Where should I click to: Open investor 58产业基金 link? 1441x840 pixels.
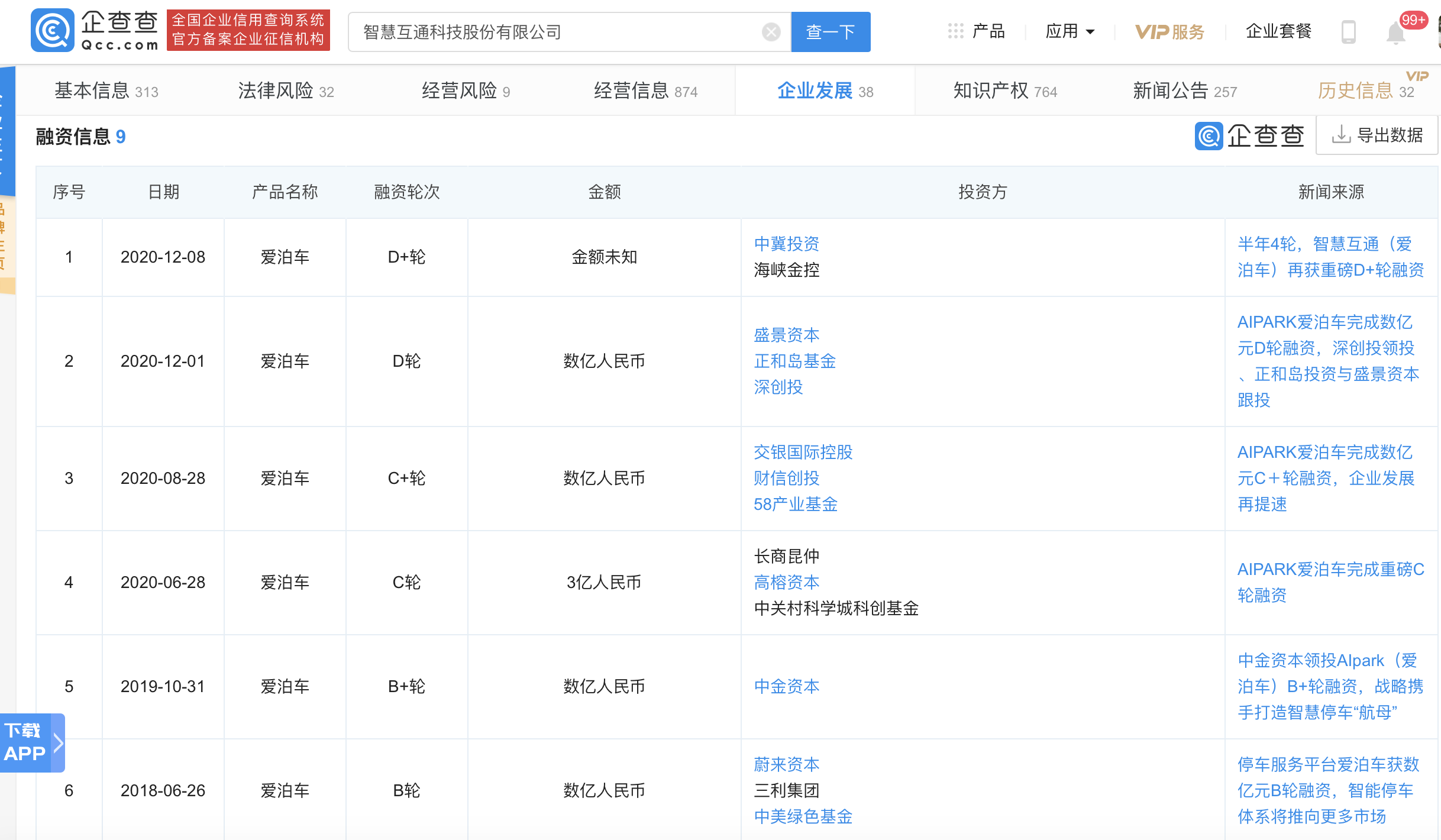(796, 504)
